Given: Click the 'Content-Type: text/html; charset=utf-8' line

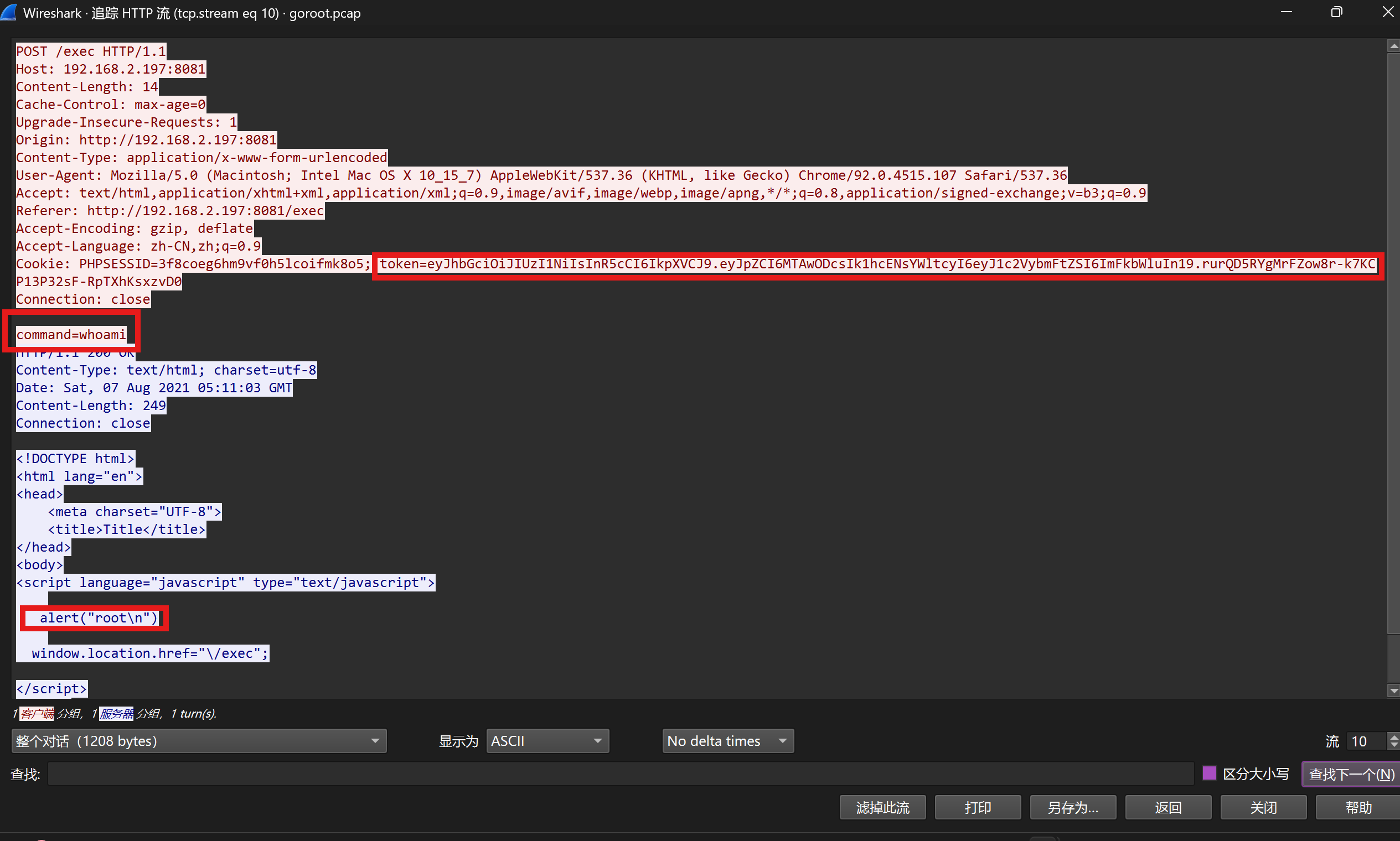Looking at the screenshot, I should [166, 370].
